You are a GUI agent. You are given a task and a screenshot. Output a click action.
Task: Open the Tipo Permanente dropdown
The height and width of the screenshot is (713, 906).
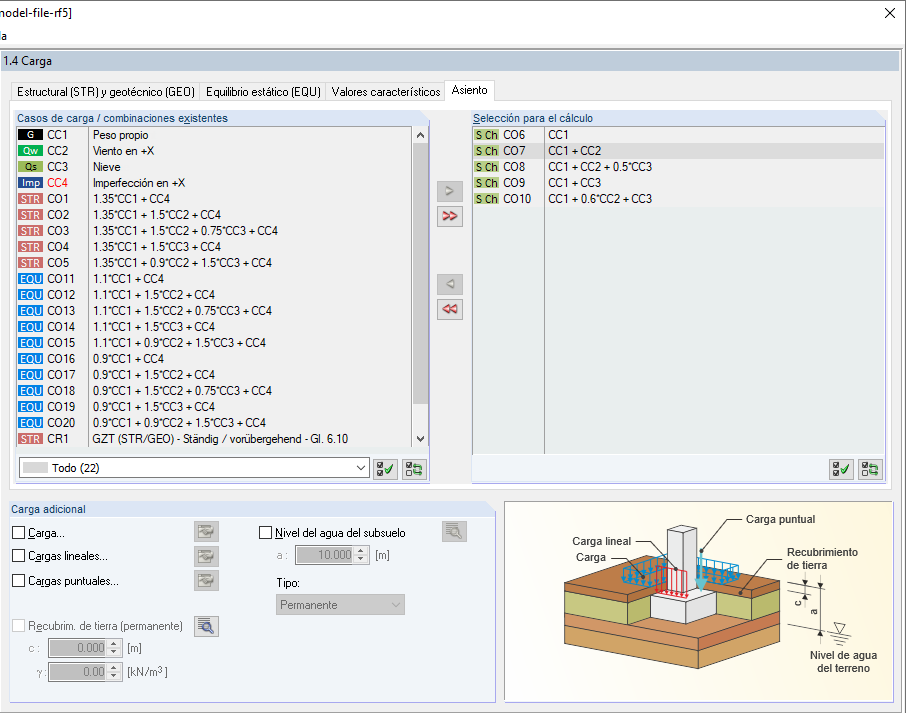340,605
